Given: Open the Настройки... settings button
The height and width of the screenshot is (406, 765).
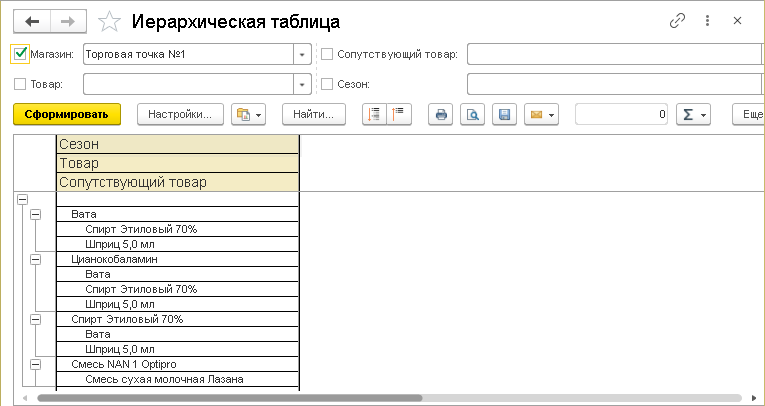Looking at the screenshot, I should 179,115.
